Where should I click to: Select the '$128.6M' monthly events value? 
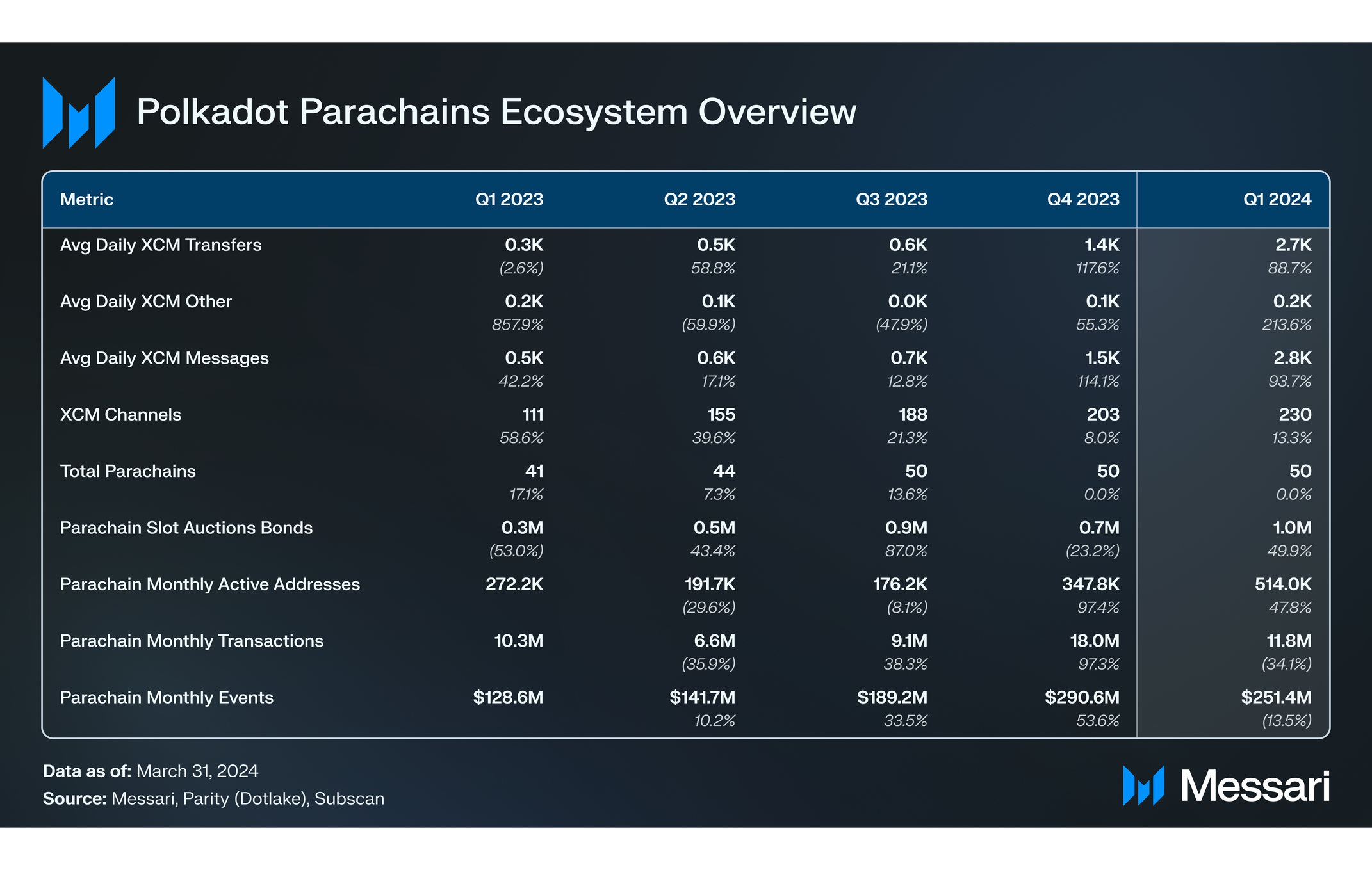coord(508,698)
